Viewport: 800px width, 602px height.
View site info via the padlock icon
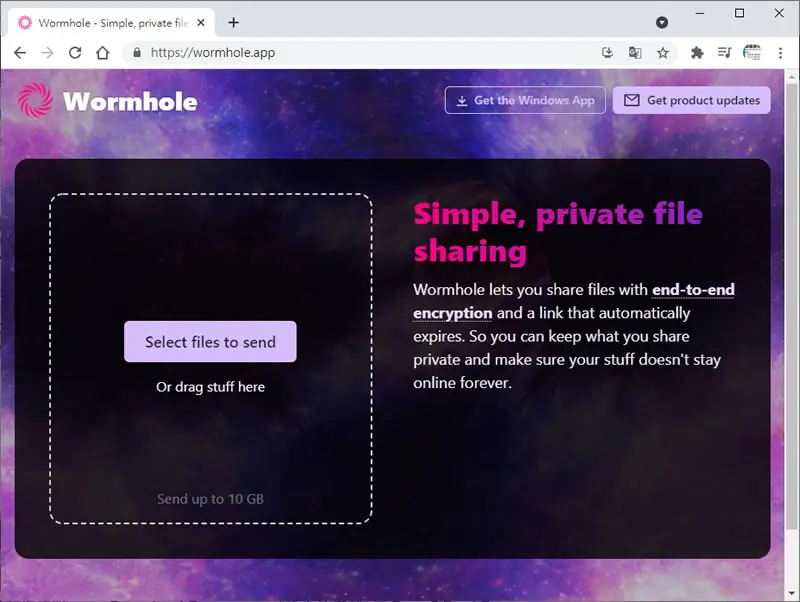tap(137, 53)
